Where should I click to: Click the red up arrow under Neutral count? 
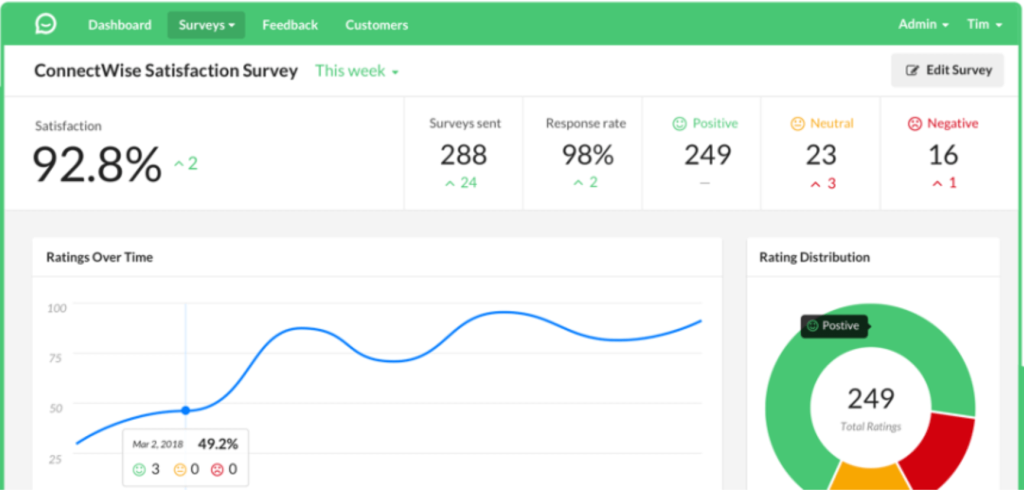(815, 184)
